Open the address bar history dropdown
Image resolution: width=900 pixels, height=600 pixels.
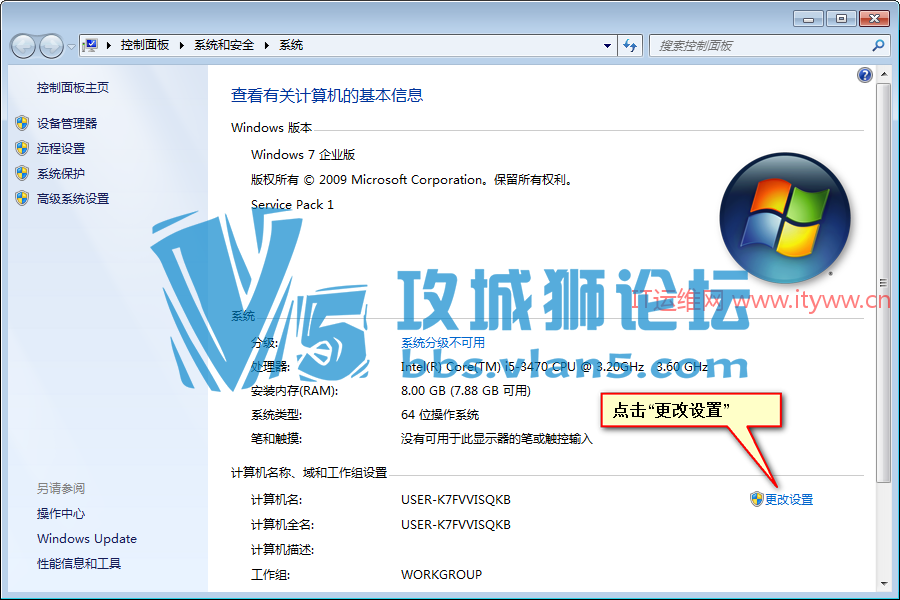(x=607, y=45)
